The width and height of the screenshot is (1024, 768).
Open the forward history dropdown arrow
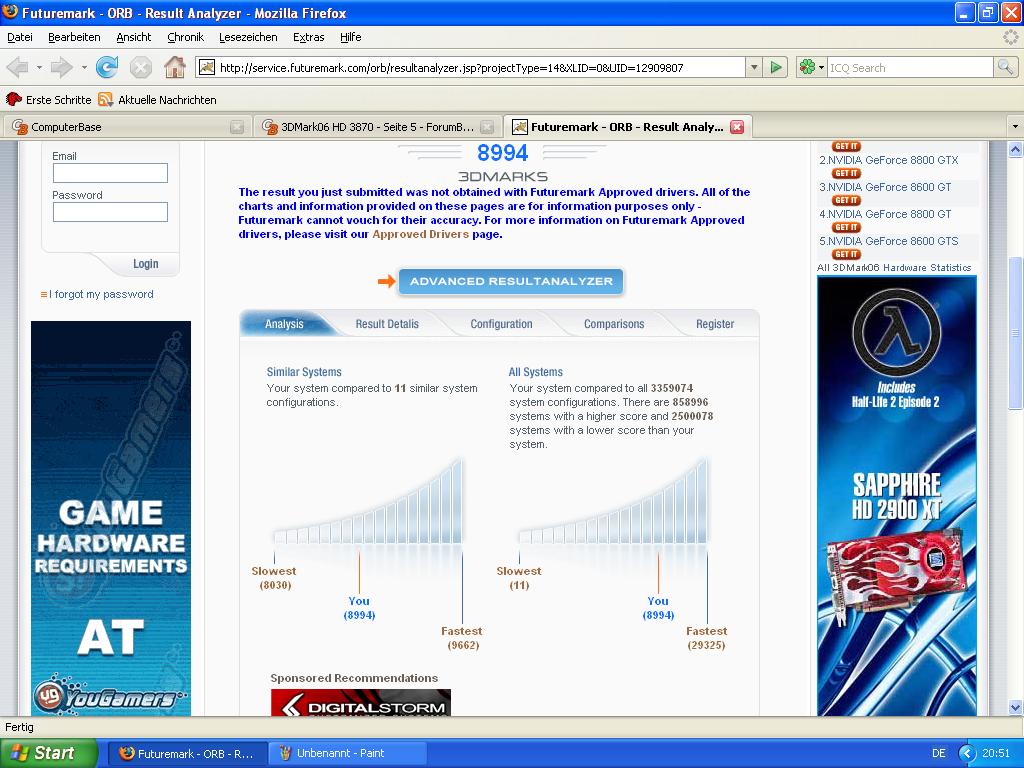(84, 67)
